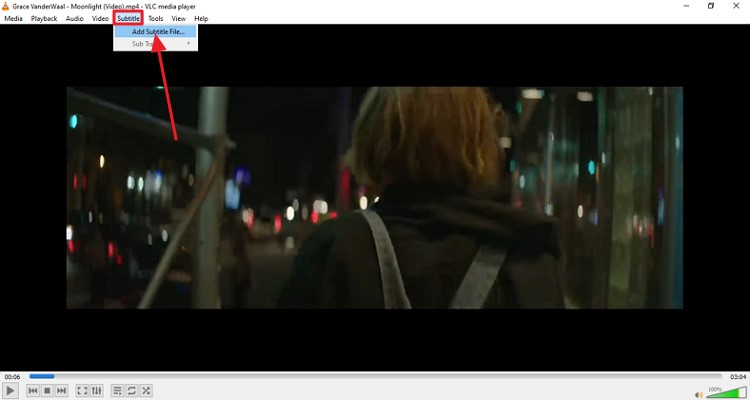Click the elapsed time 00:06 label

12,376
